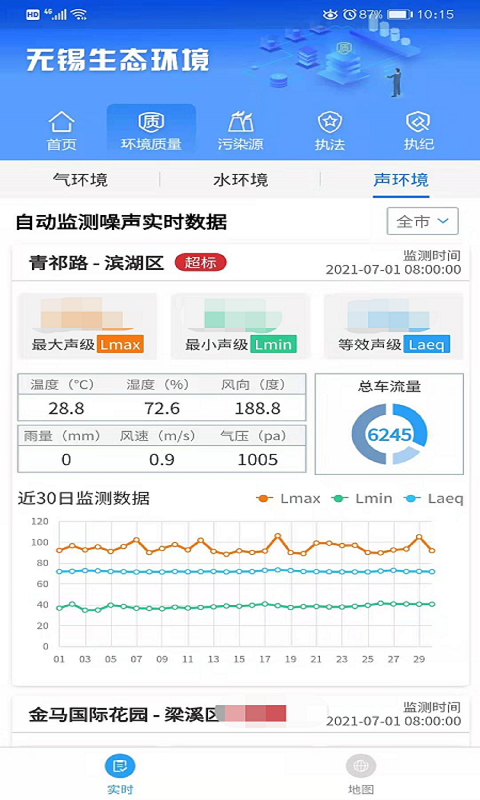Tap the wind direction value 188.8

tap(258, 409)
